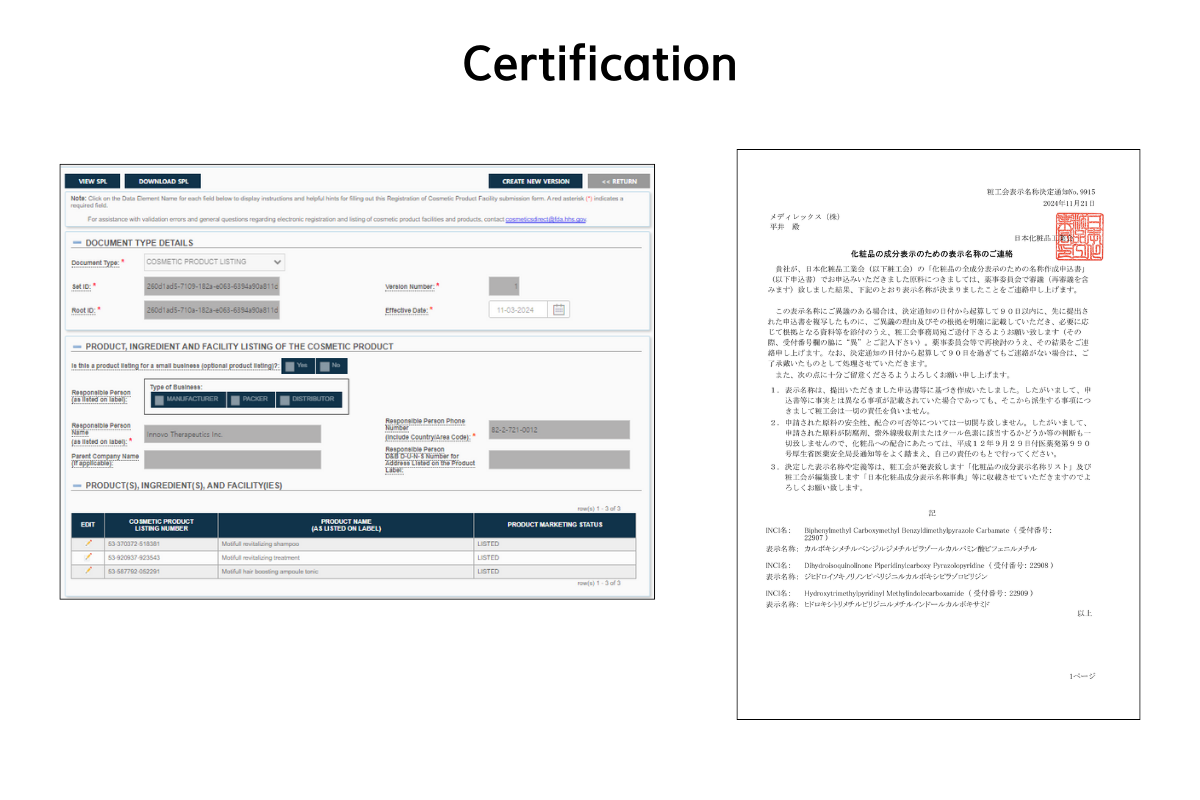Viewport: 1200px width, 800px height.
Task: Open the Effective Date calendar picker
Action: pos(560,310)
